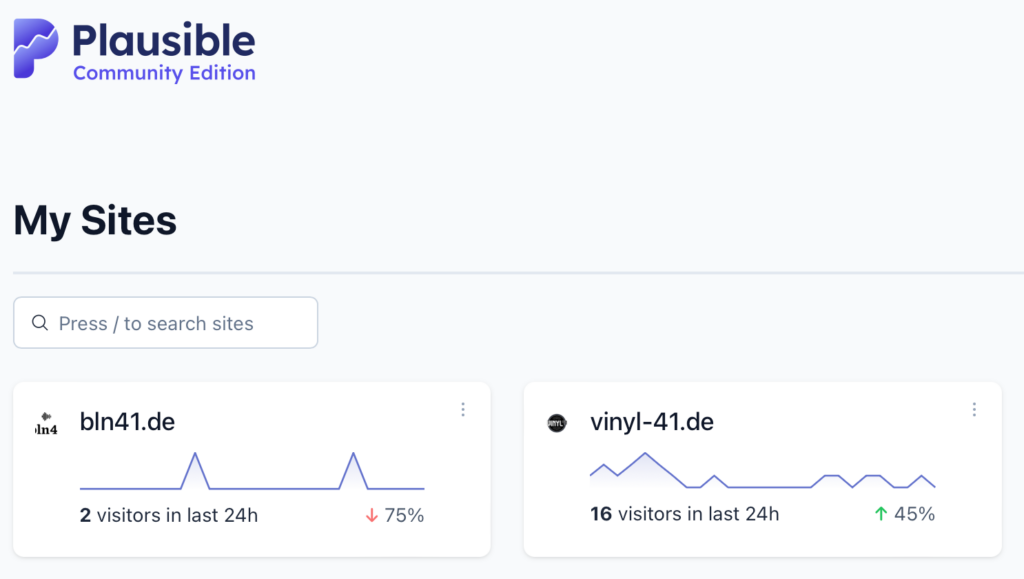Click the bln41.de site favicon
The image size is (1024, 579).
pos(44,422)
